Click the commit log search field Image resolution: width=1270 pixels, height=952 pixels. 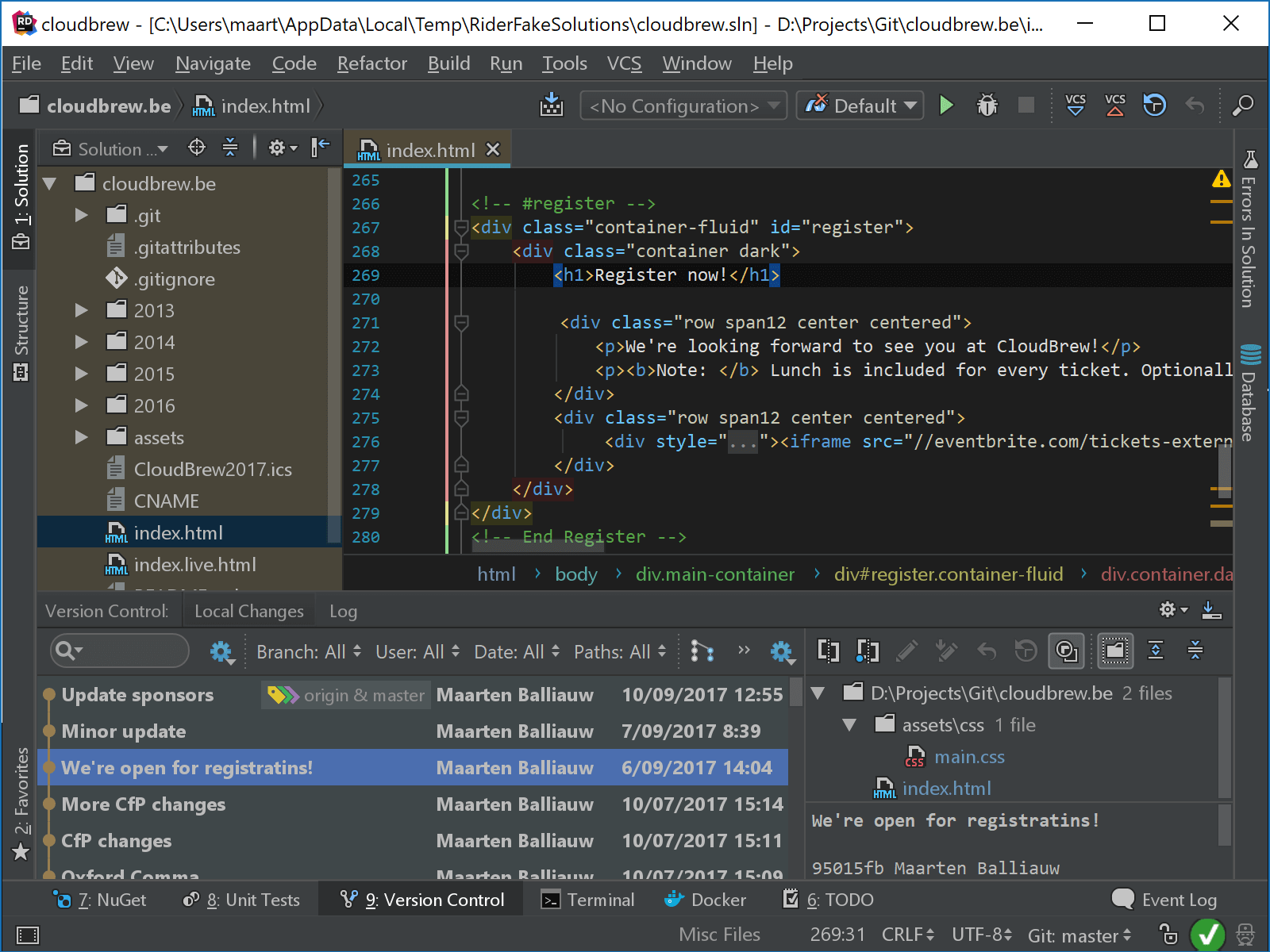[x=120, y=651]
